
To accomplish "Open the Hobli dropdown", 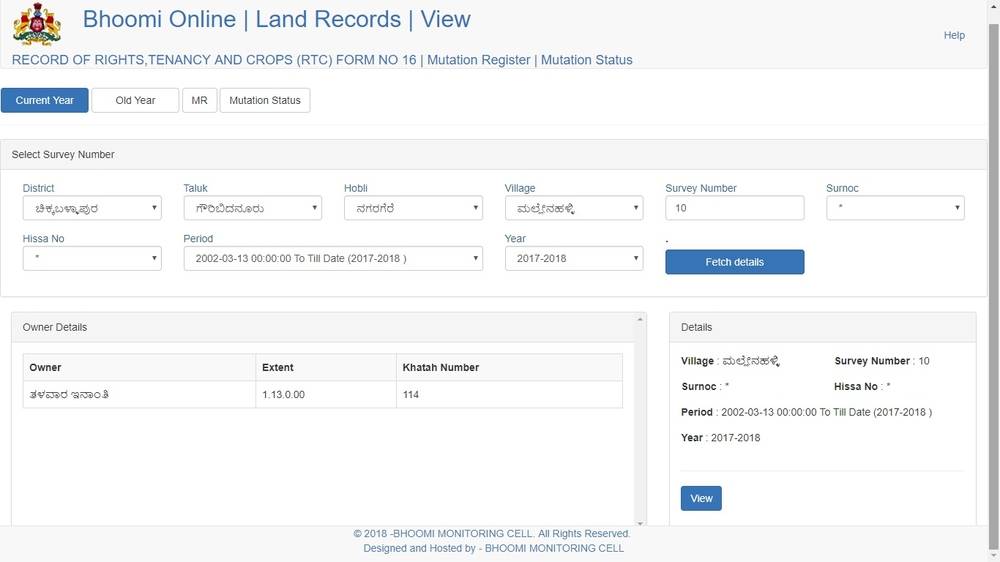I will pyautogui.click(x=413, y=208).
